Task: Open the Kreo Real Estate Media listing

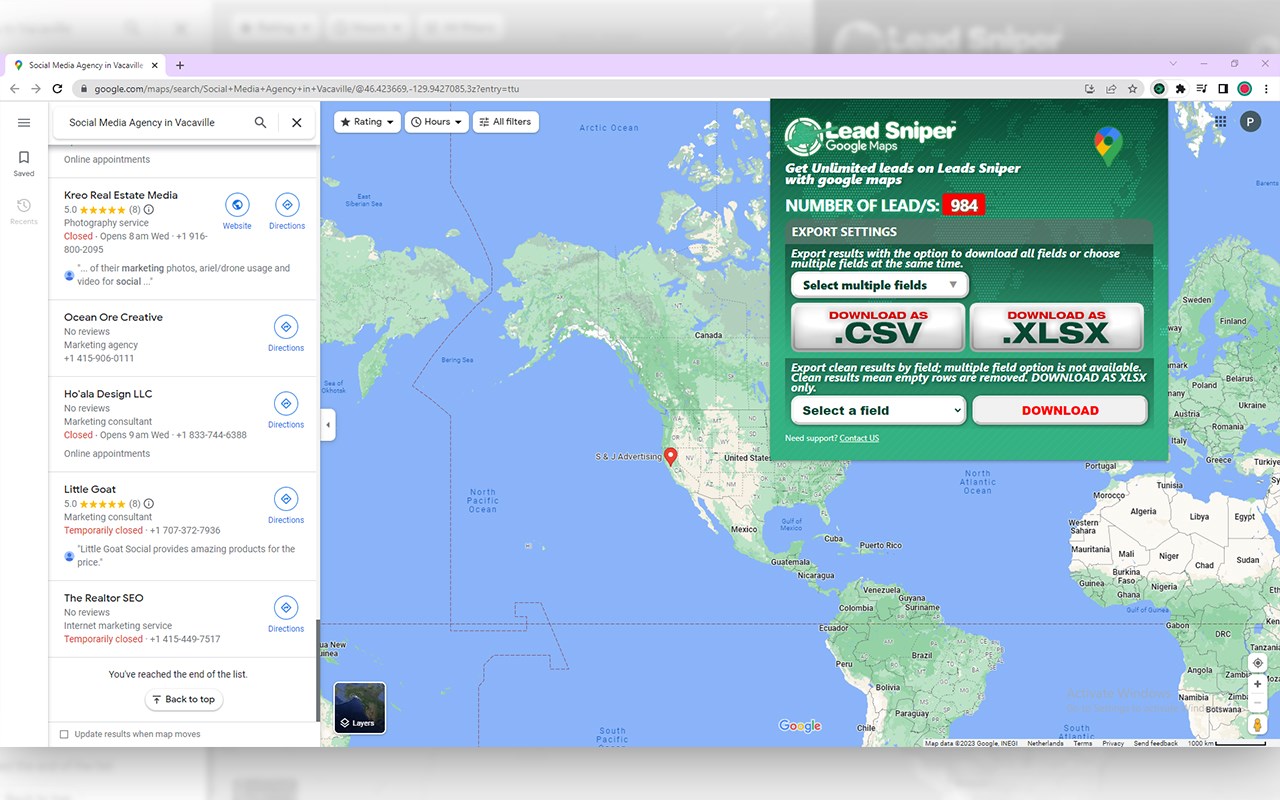Action: coord(121,195)
